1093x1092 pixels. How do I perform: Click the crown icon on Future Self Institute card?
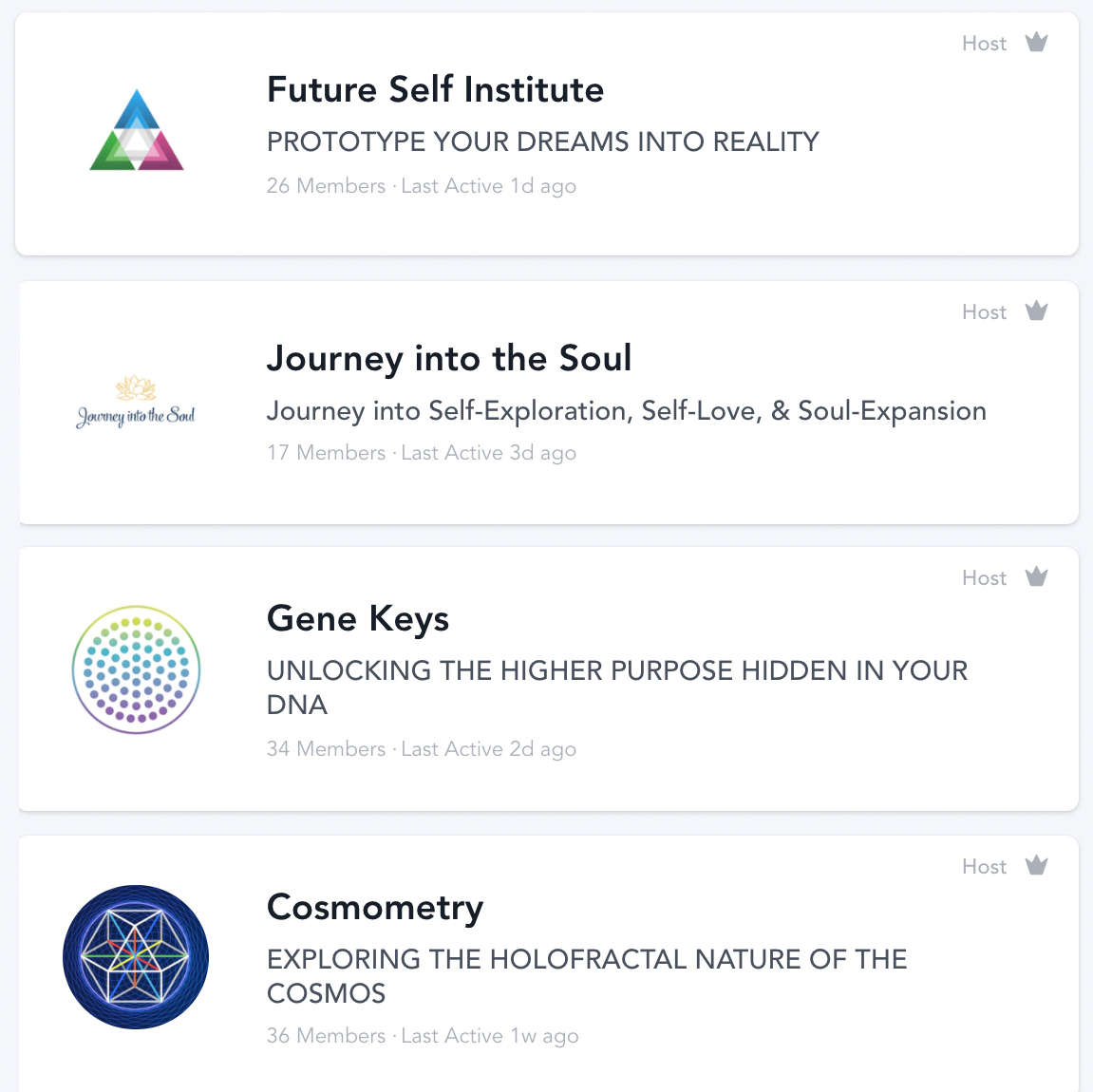pos(1037,43)
